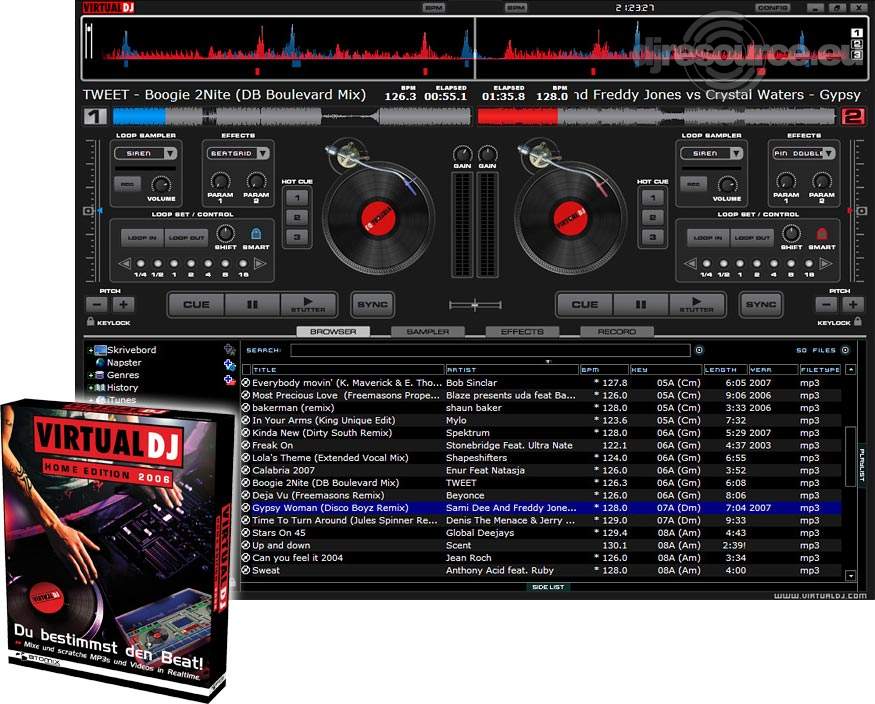Open the Siren sampler dropdown
The height and width of the screenshot is (704, 875).
tap(146, 153)
